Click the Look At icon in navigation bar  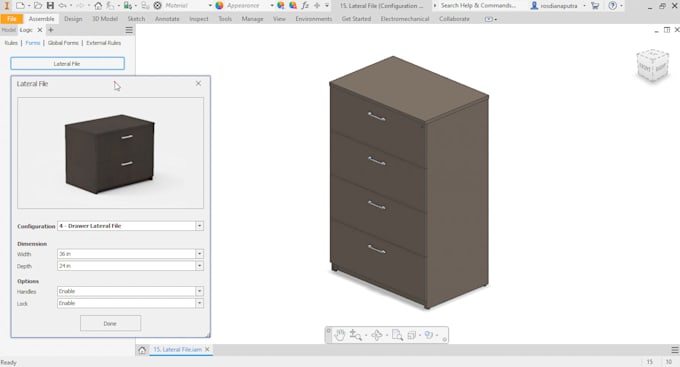click(412, 335)
